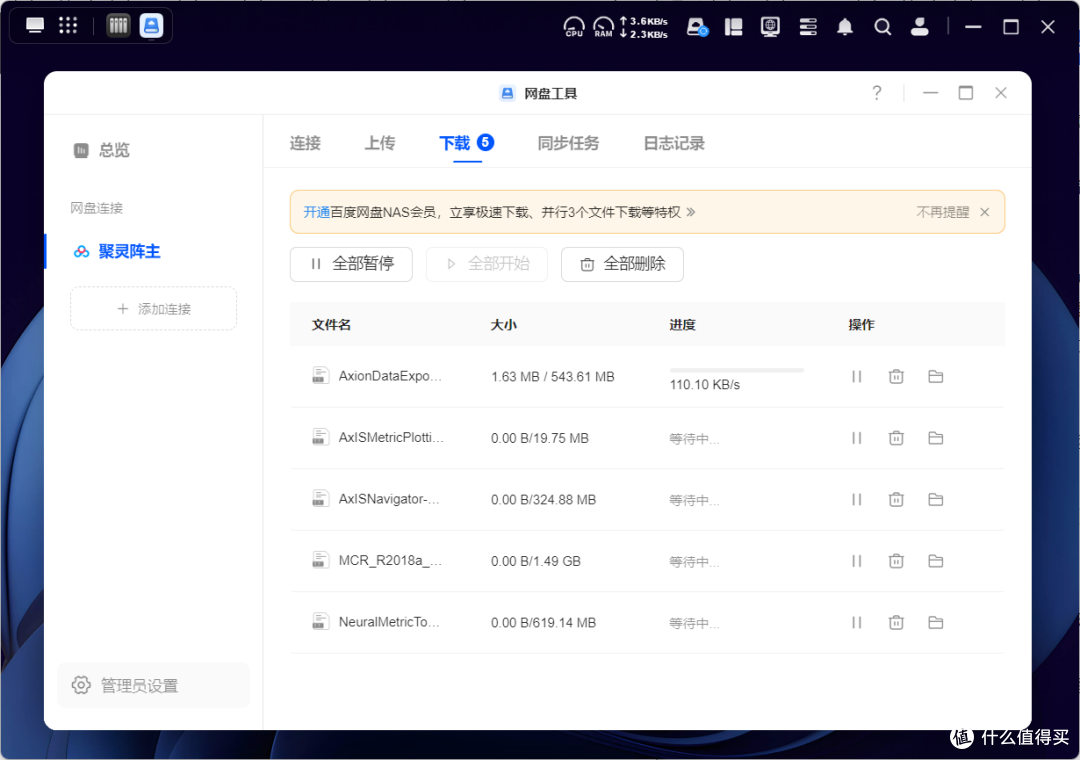Pause the NeuralMetricTo download

coord(856,623)
